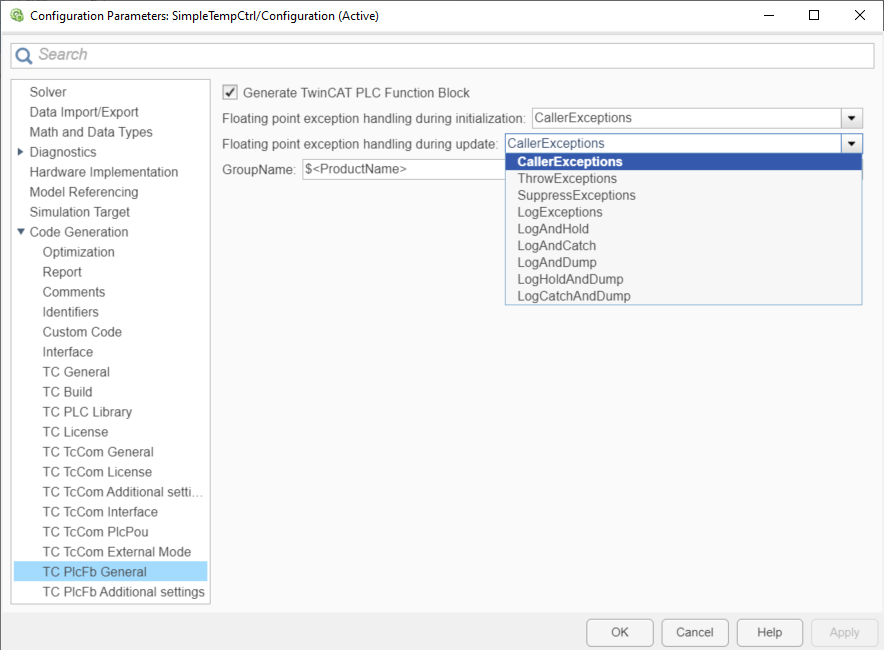Open Comments settings
This screenshot has height=650, width=884.
pos(74,292)
